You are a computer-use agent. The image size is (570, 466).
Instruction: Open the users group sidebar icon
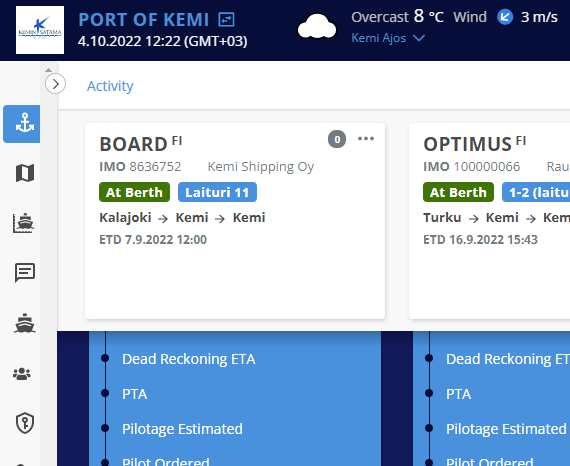click(22, 374)
